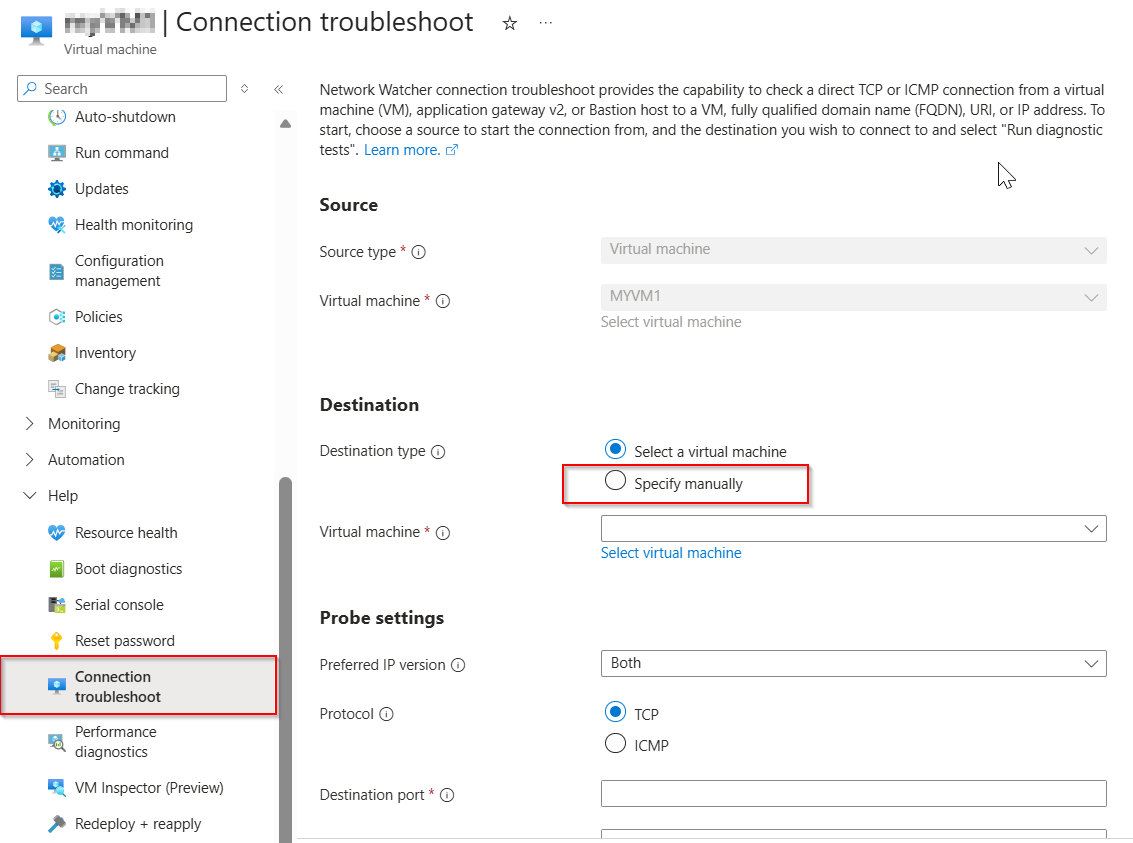This screenshot has height=843, width=1133.
Task: Open Updates menu item
Action: click(x=102, y=189)
